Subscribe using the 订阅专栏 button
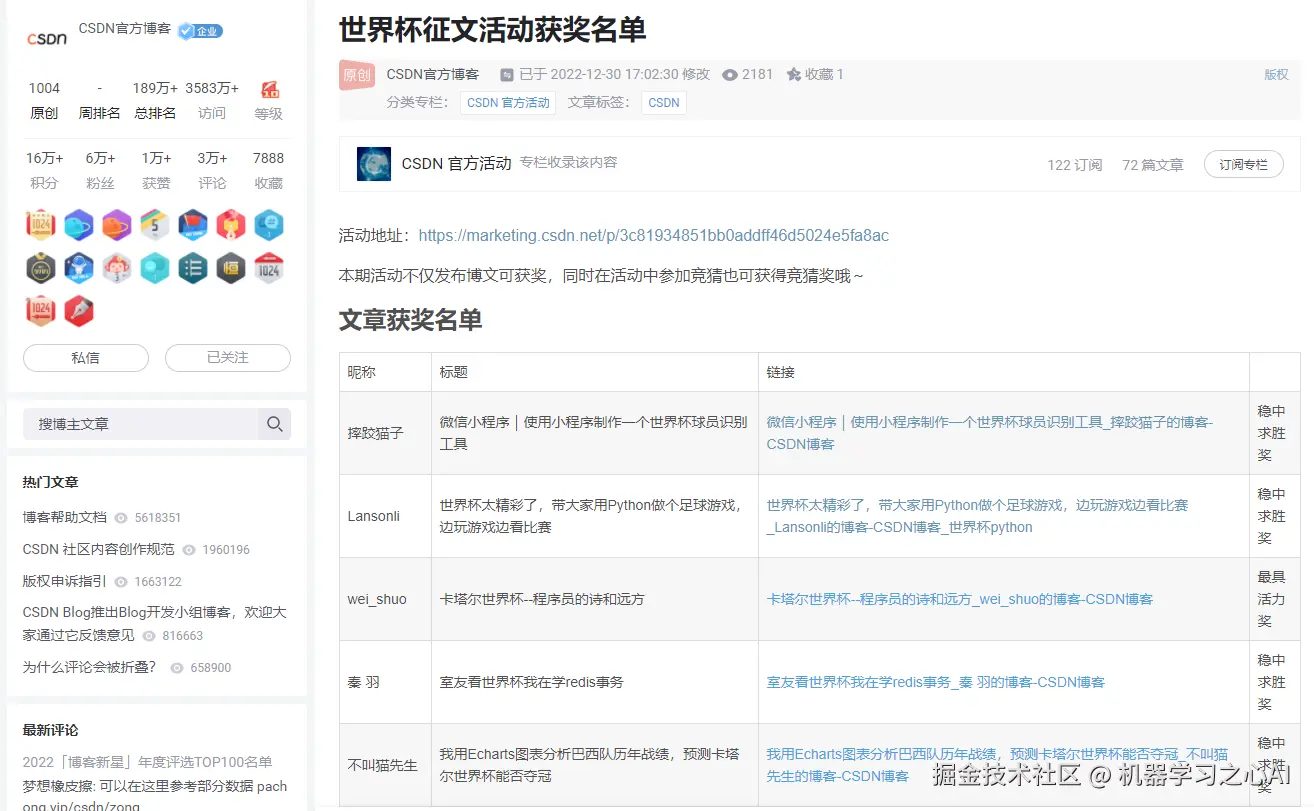This screenshot has width=1314, height=811. click(x=1243, y=165)
